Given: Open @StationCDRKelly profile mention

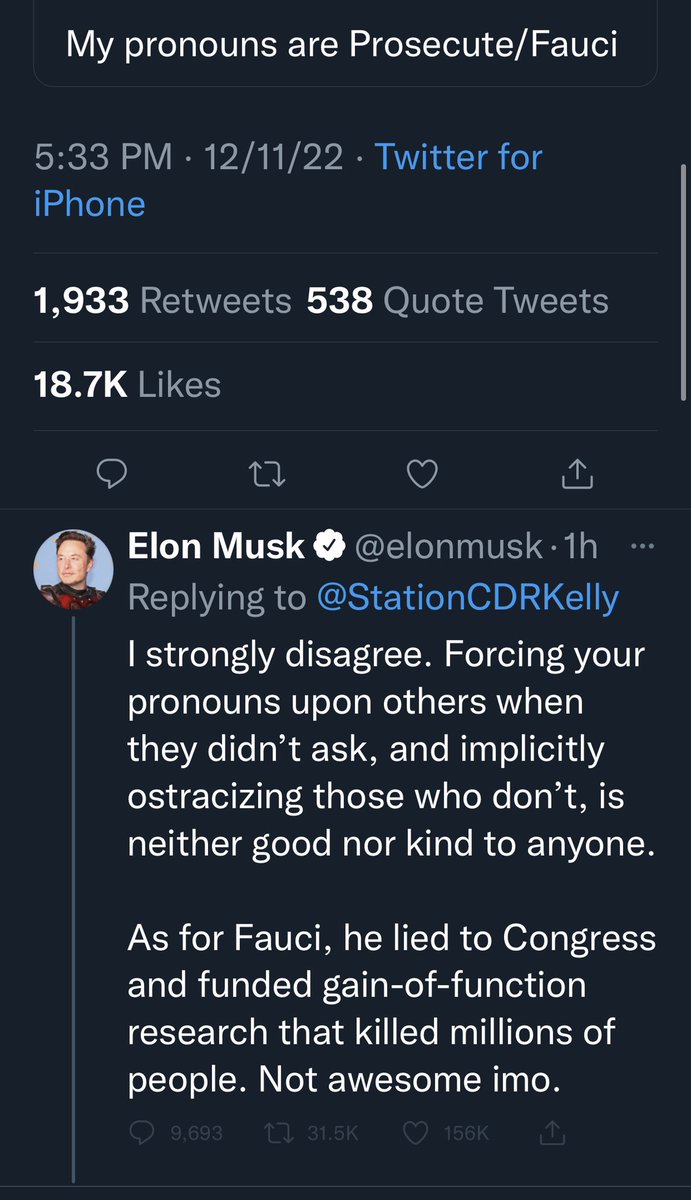Looking at the screenshot, I should click(467, 597).
